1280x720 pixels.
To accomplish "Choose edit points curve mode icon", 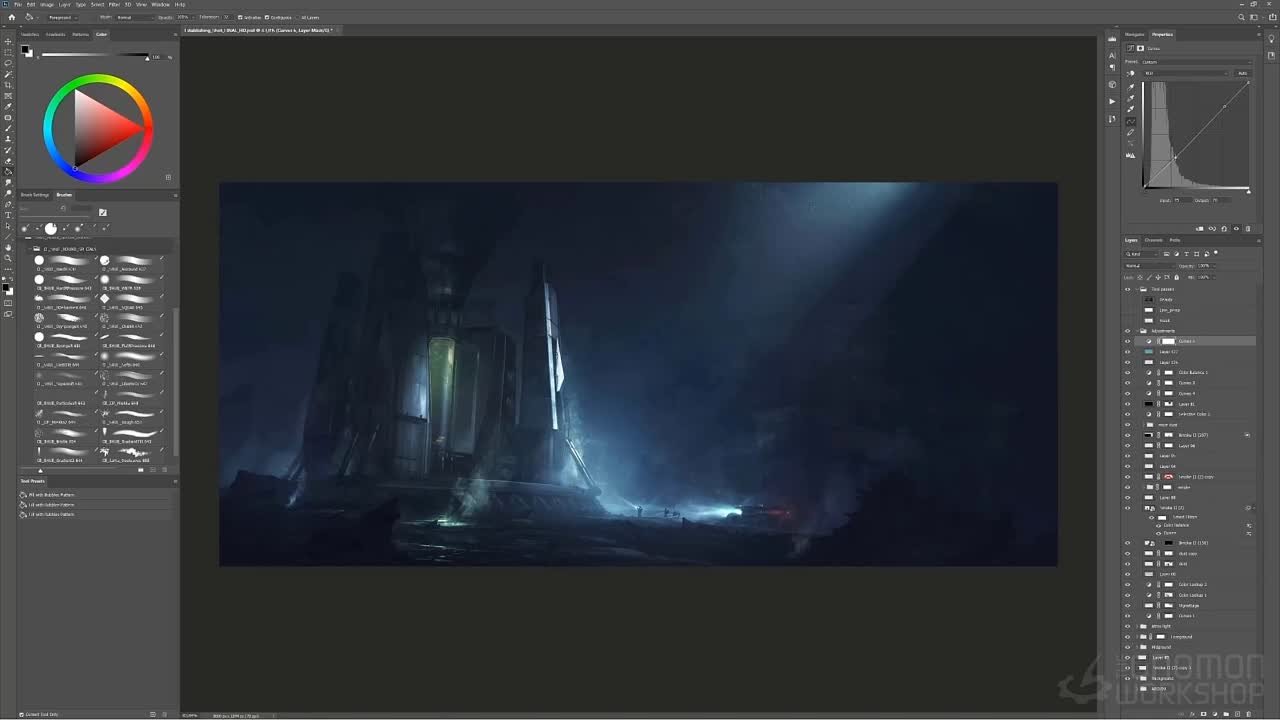I will [x=1131, y=121].
